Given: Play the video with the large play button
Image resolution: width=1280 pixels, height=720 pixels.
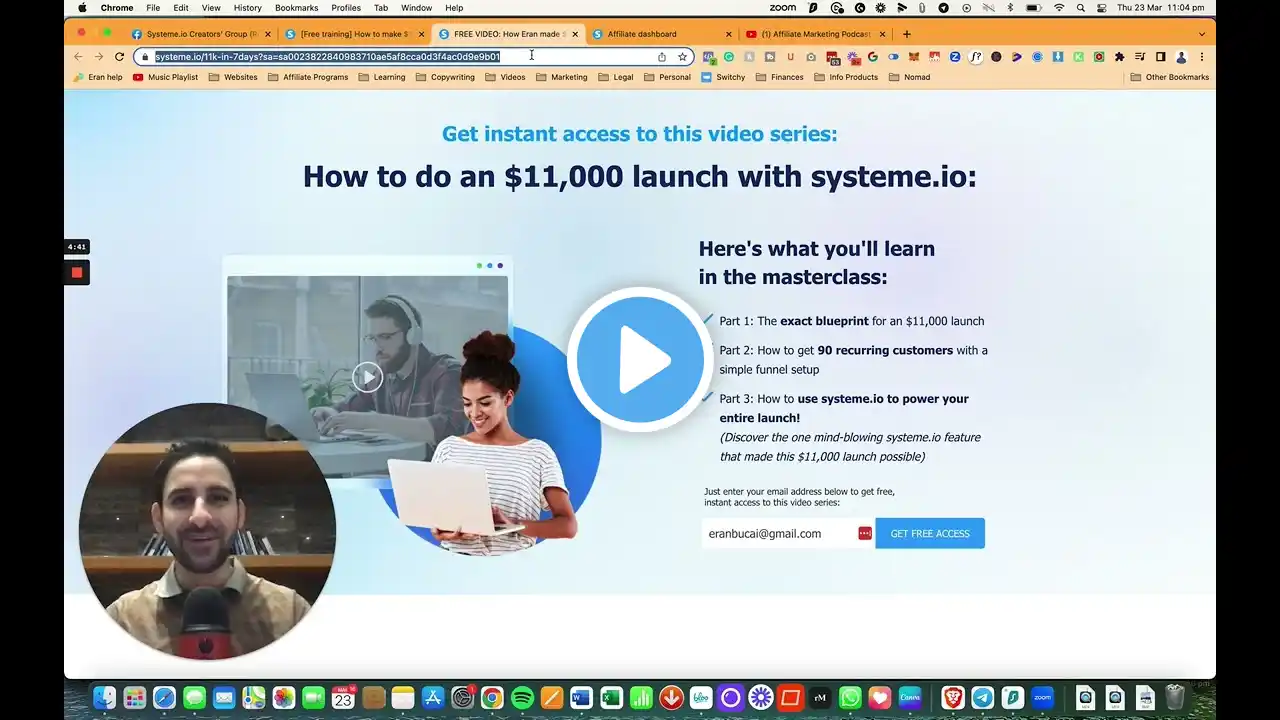Looking at the screenshot, I should 640,359.
